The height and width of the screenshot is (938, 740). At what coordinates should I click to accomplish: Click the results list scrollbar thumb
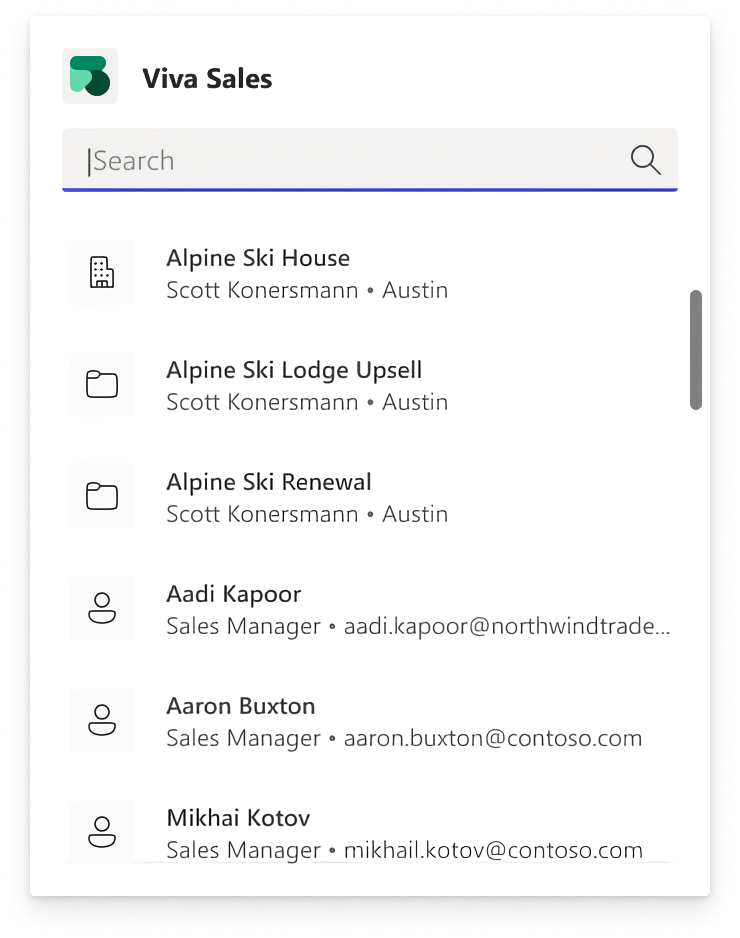[696, 350]
